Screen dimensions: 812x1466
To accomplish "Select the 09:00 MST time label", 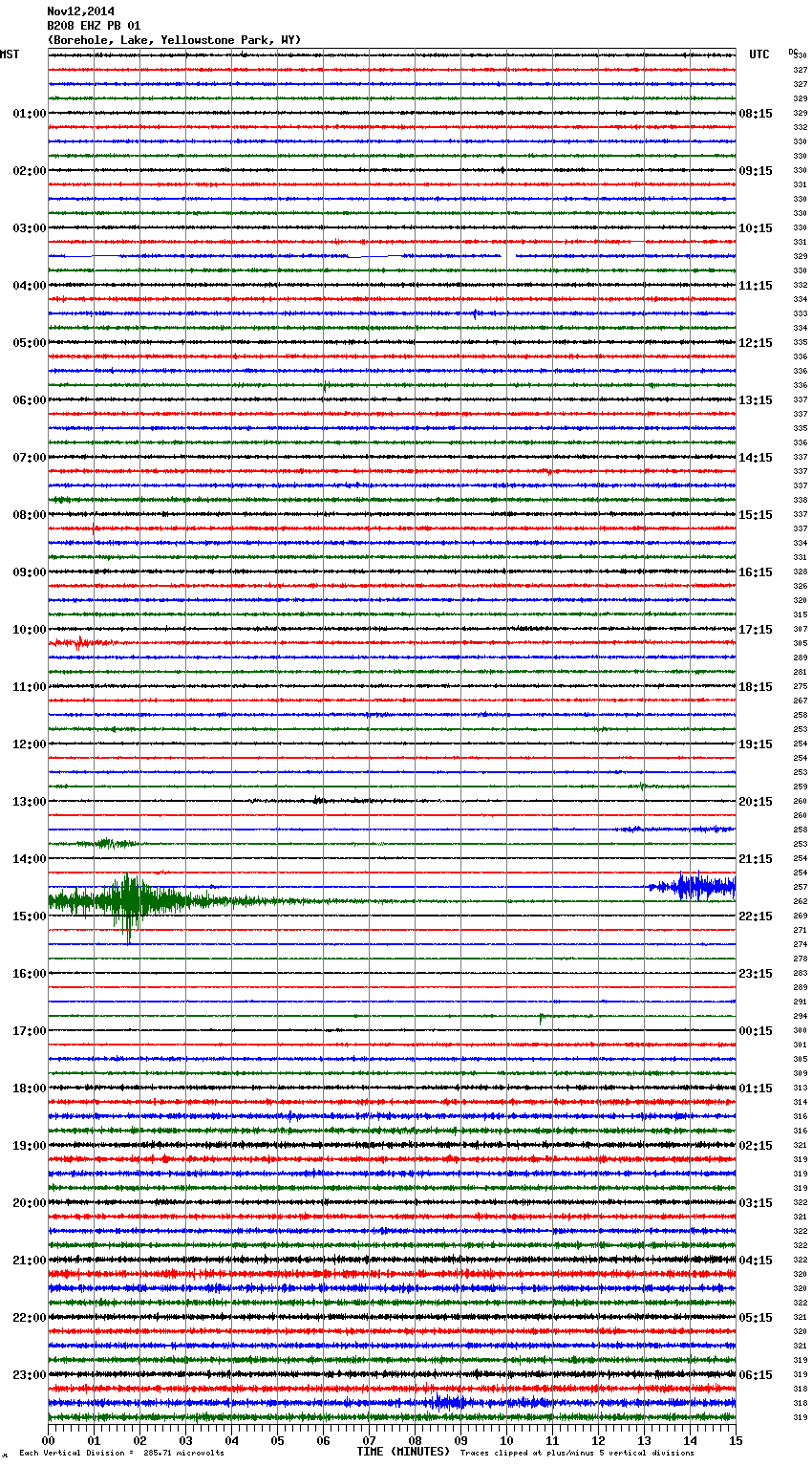I will click(30, 572).
